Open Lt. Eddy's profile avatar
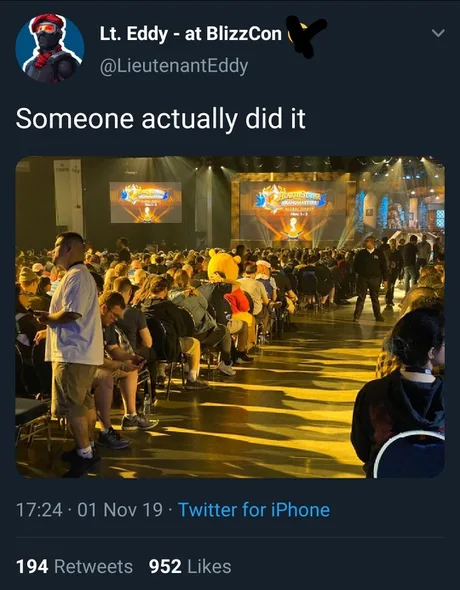 pos(50,49)
